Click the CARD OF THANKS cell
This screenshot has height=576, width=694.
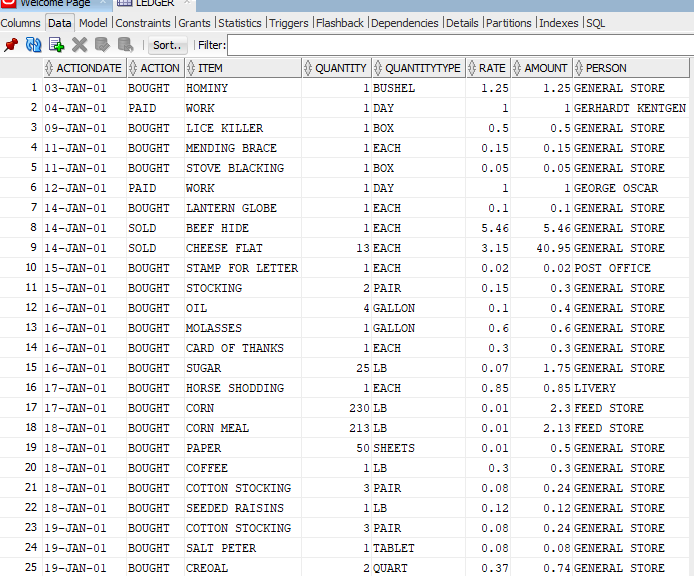(243, 348)
